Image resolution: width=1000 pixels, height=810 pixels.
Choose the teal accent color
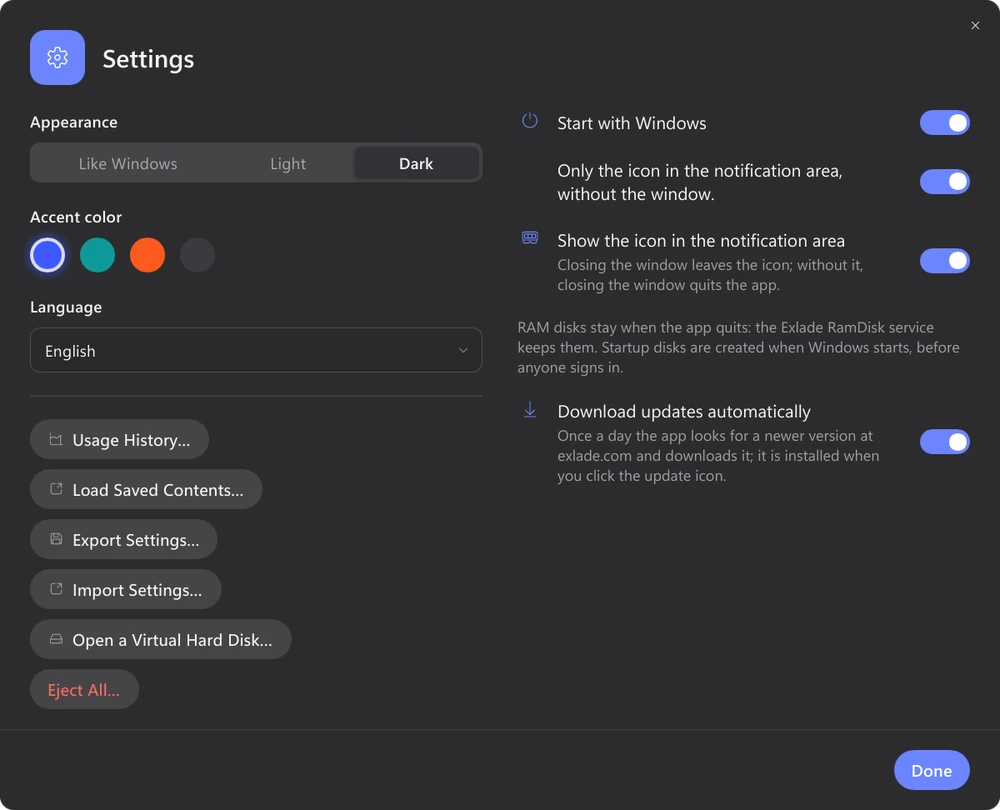point(98,255)
